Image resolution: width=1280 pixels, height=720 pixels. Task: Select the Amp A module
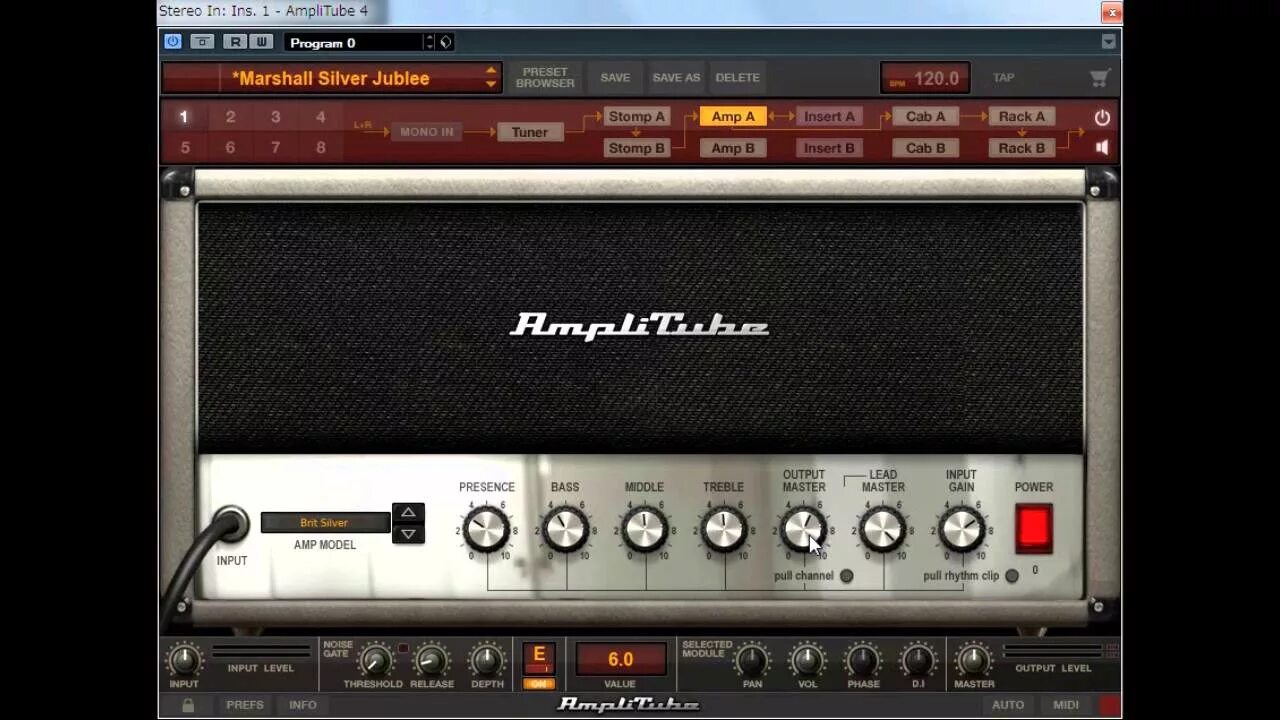tap(733, 116)
